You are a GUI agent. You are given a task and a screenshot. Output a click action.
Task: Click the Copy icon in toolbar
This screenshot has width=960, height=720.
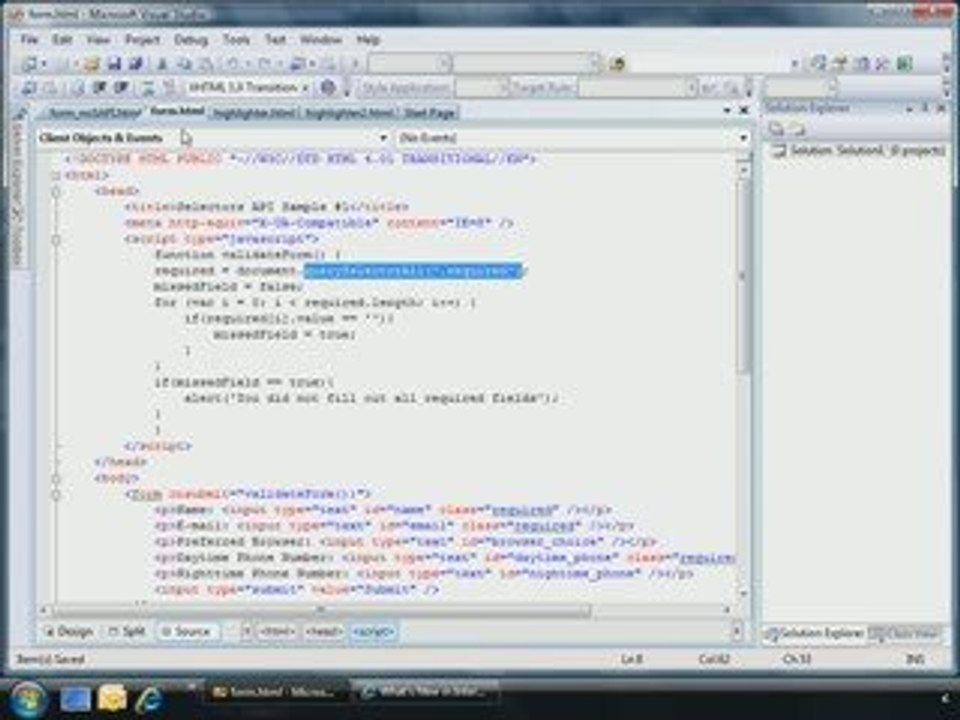click(184, 63)
